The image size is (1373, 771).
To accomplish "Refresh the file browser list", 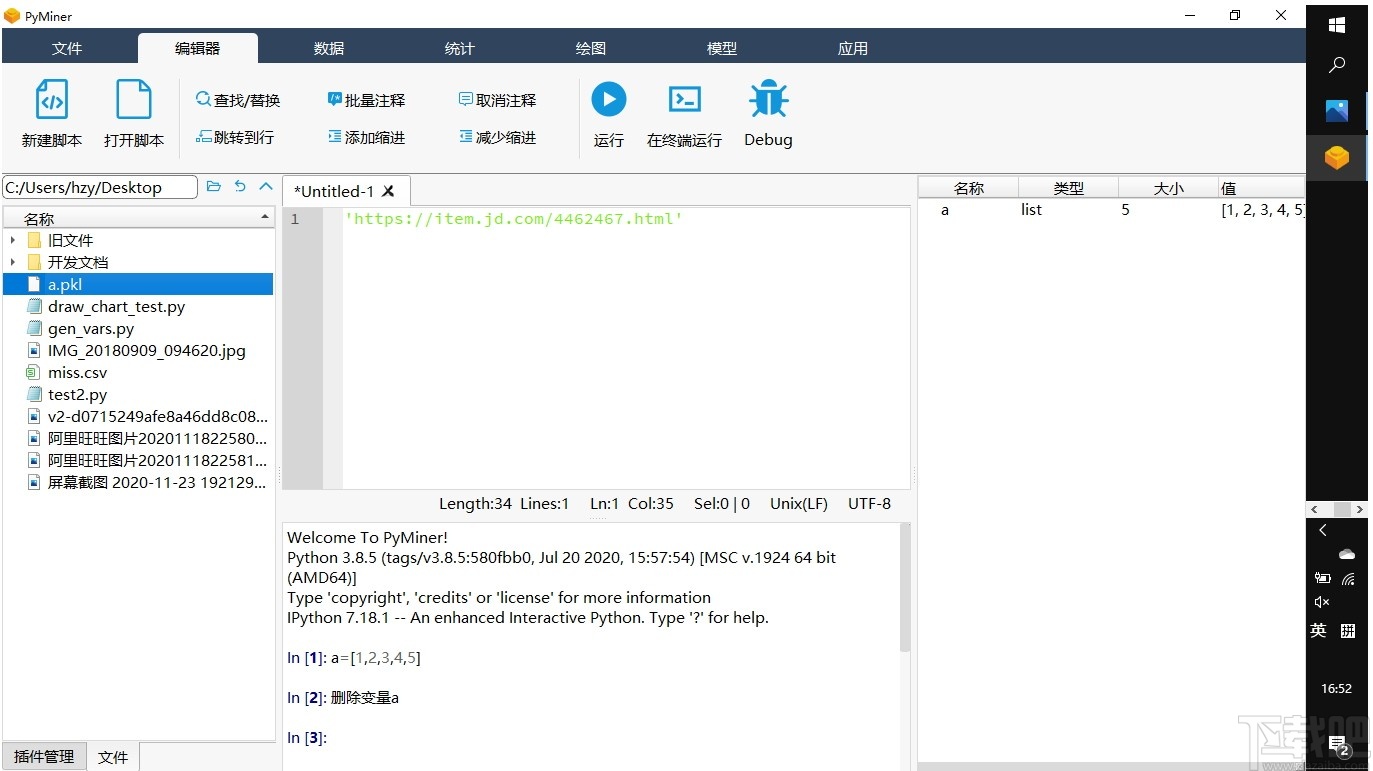I will tap(239, 186).
